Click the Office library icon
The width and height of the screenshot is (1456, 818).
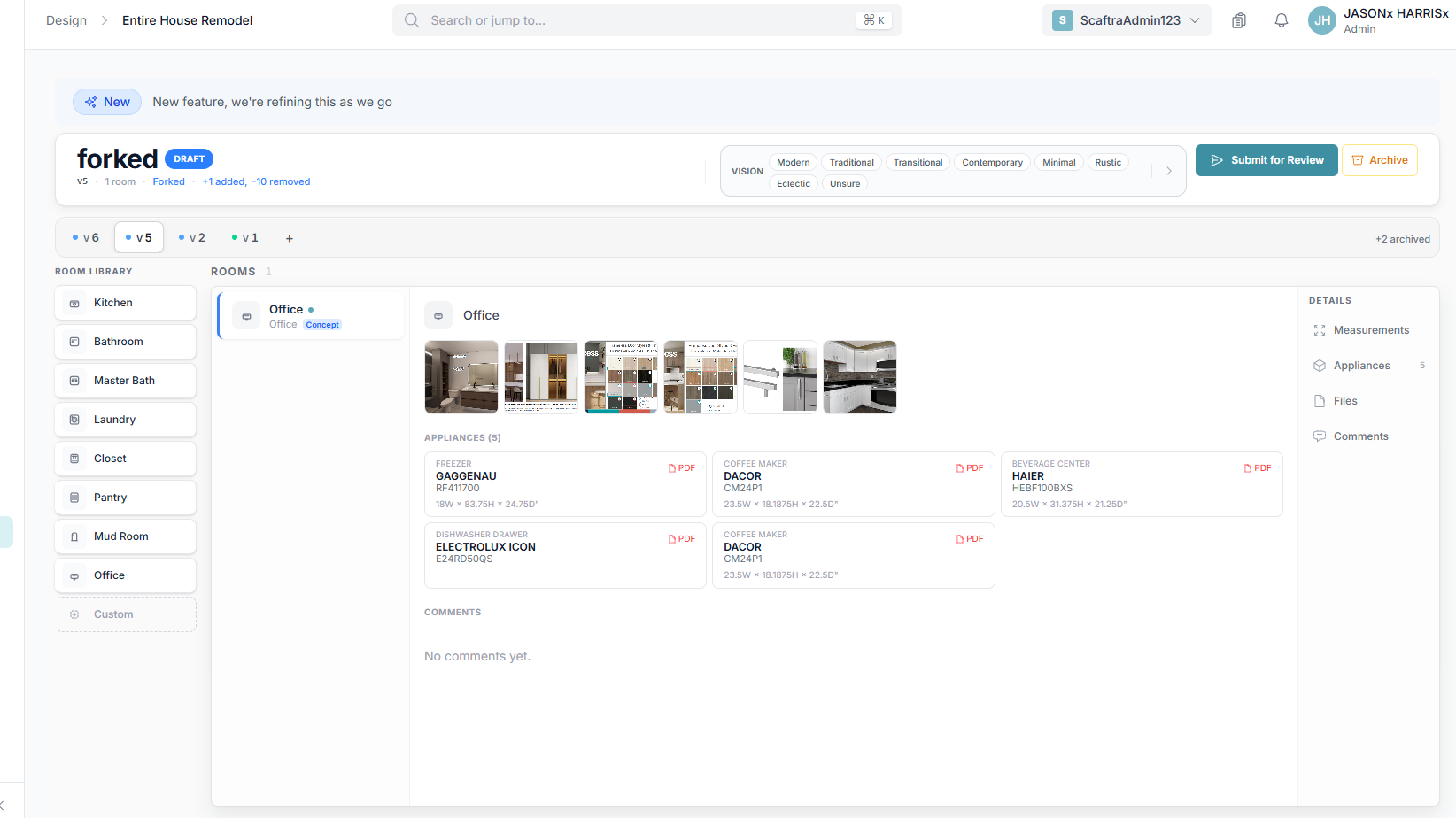(x=74, y=575)
